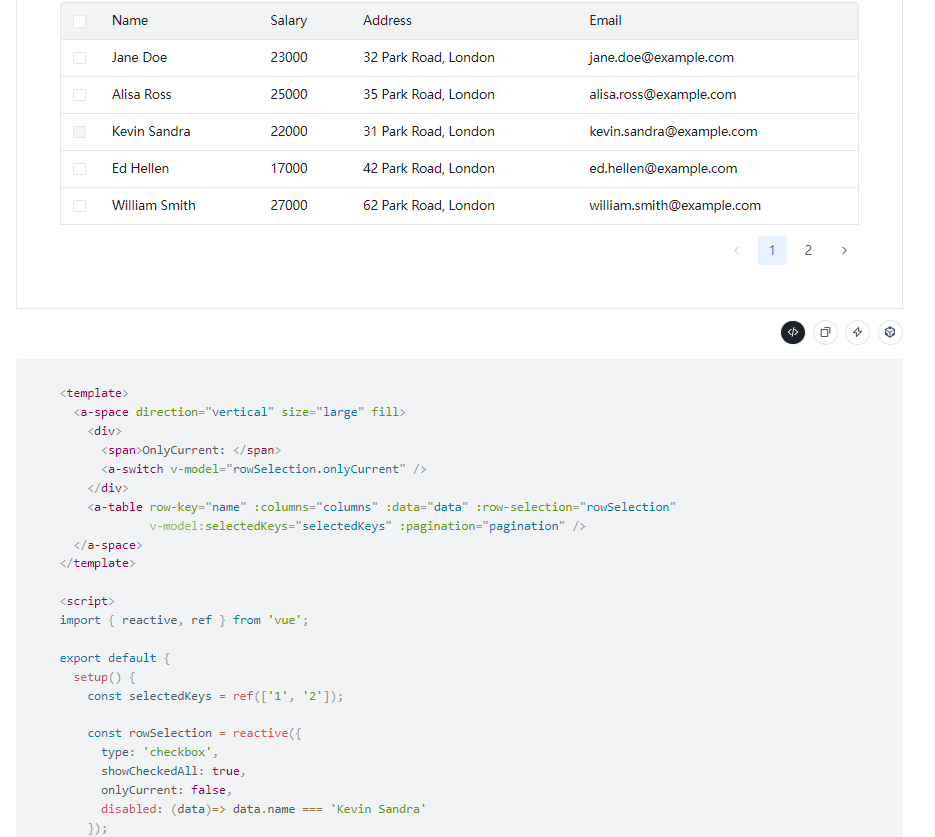Image resolution: width=935 pixels, height=837 pixels.
Task: Click the showCheckedAll: true code line
Action: point(173,771)
